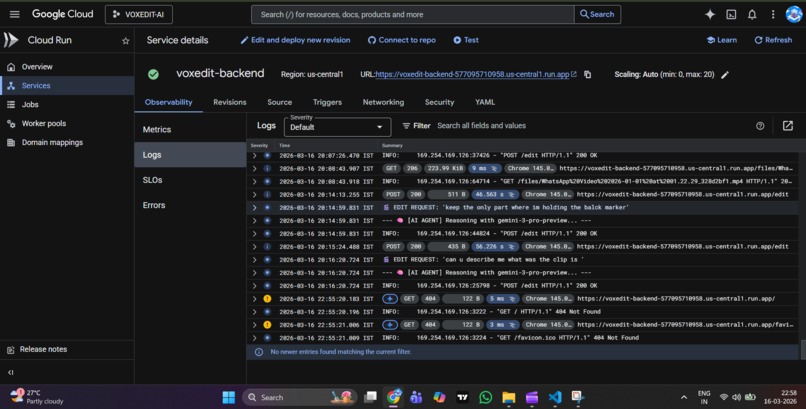Expand the 20:15:24.488 POST 200 log entry
This screenshot has width=806, height=409.
point(254,247)
